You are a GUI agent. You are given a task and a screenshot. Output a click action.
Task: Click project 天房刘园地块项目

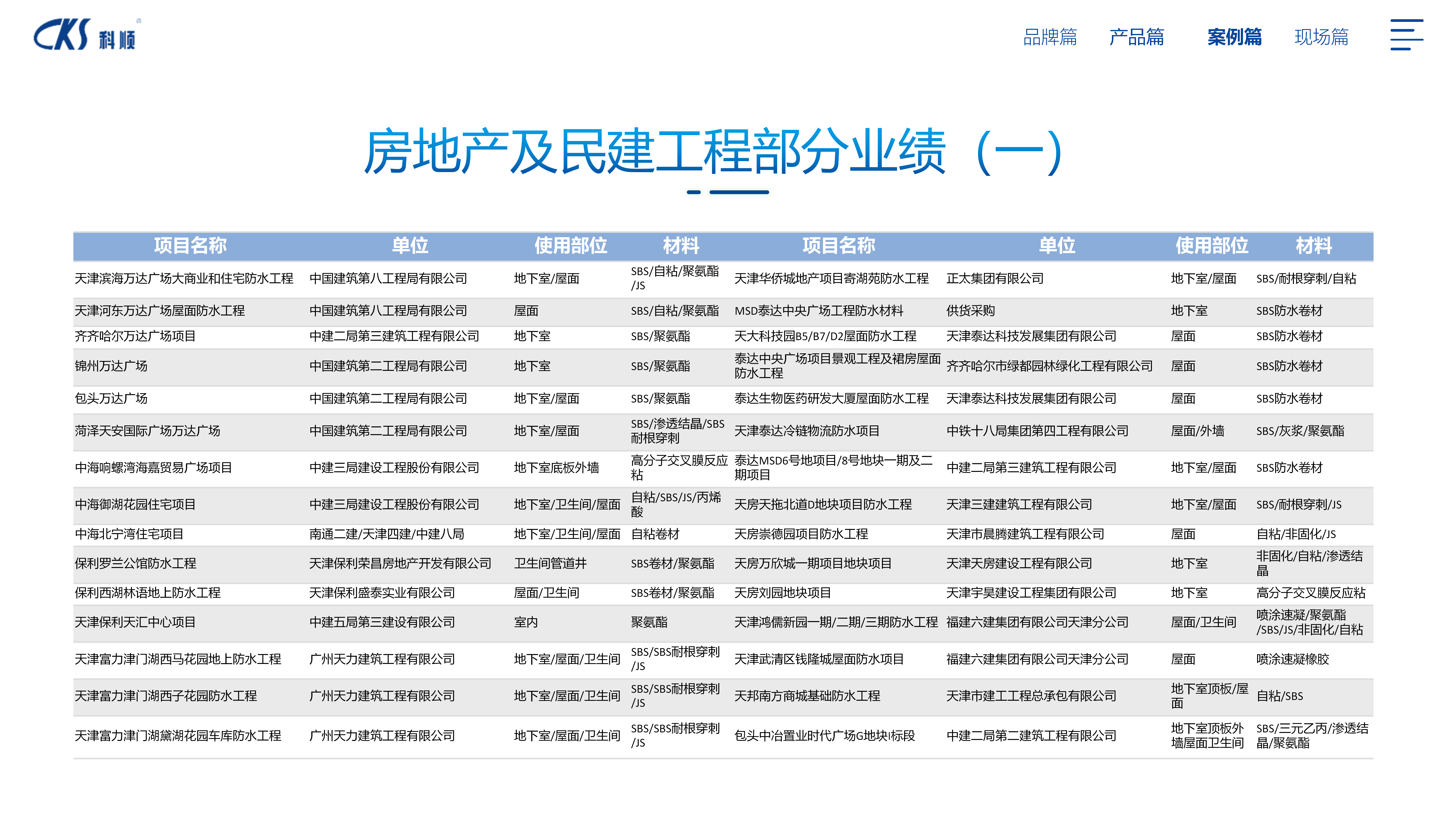tap(783, 593)
